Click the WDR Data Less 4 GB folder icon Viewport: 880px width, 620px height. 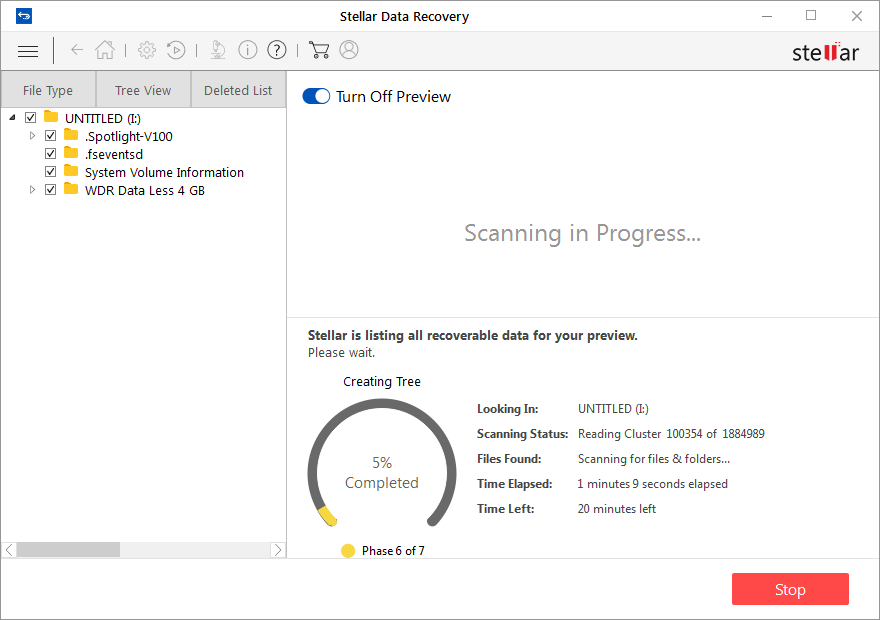tap(71, 189)
